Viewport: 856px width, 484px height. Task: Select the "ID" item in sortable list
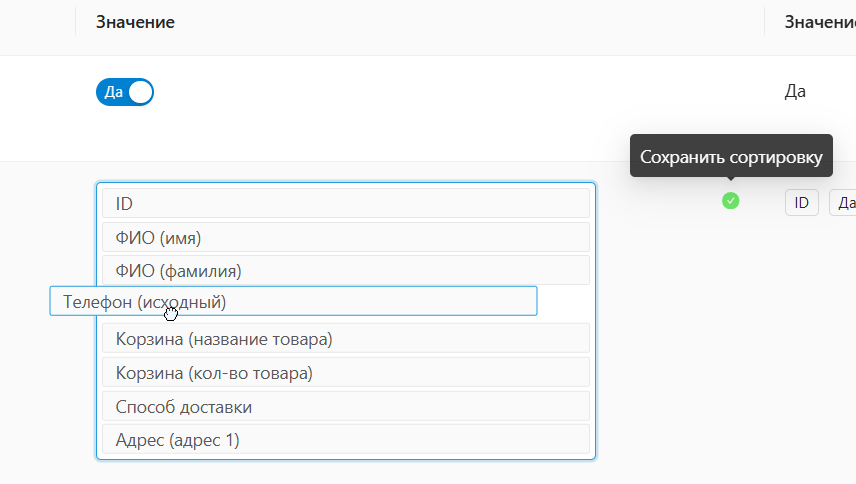coord(346,204)
